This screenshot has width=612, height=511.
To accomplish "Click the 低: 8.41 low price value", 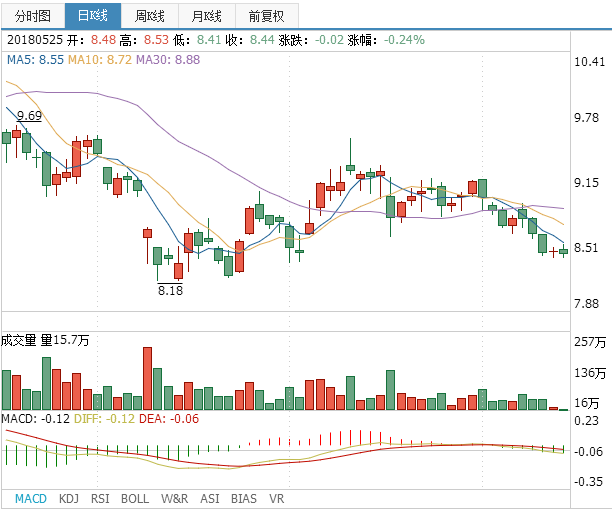I will 197,40.
